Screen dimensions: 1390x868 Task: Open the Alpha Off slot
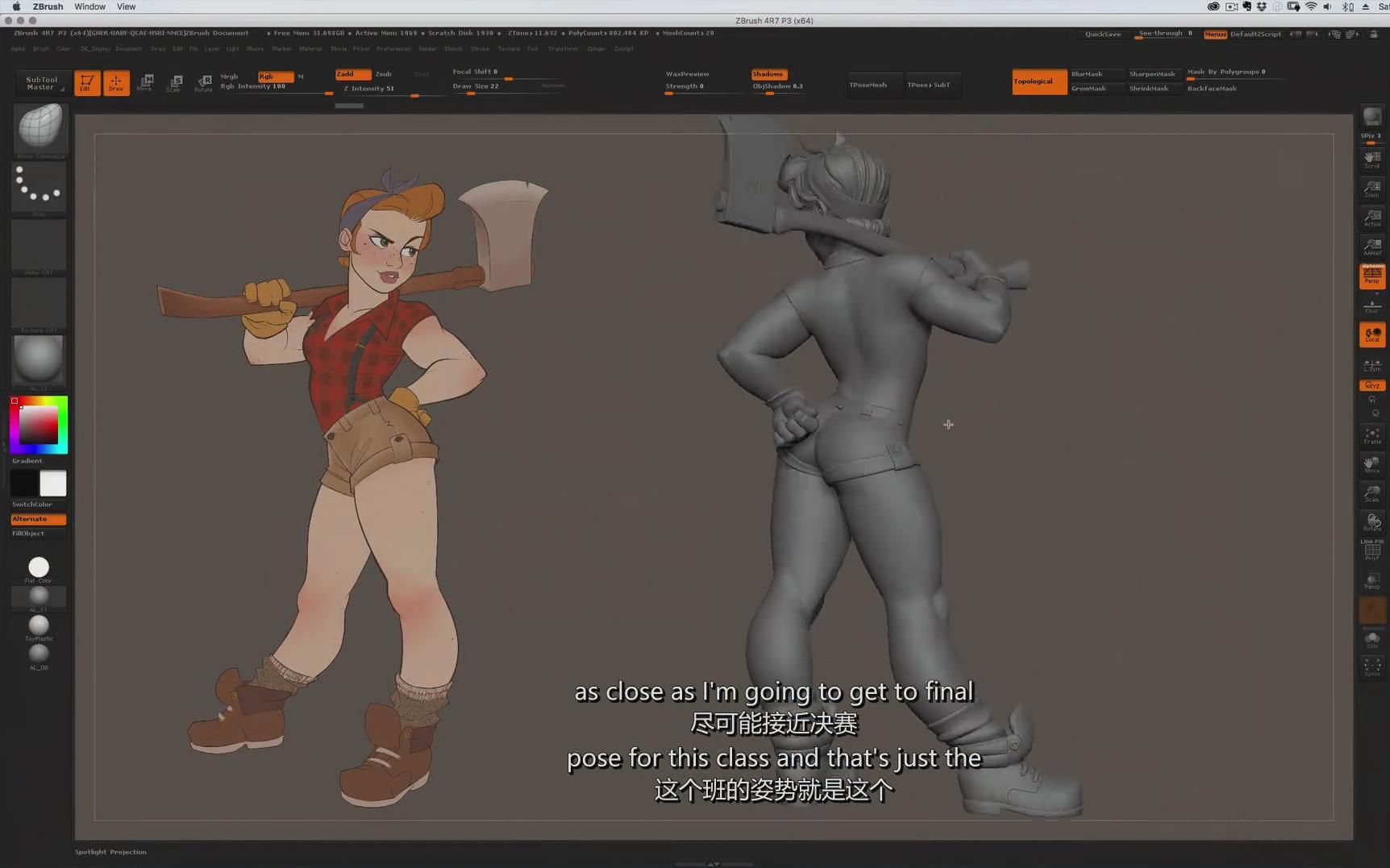point(39,247)
